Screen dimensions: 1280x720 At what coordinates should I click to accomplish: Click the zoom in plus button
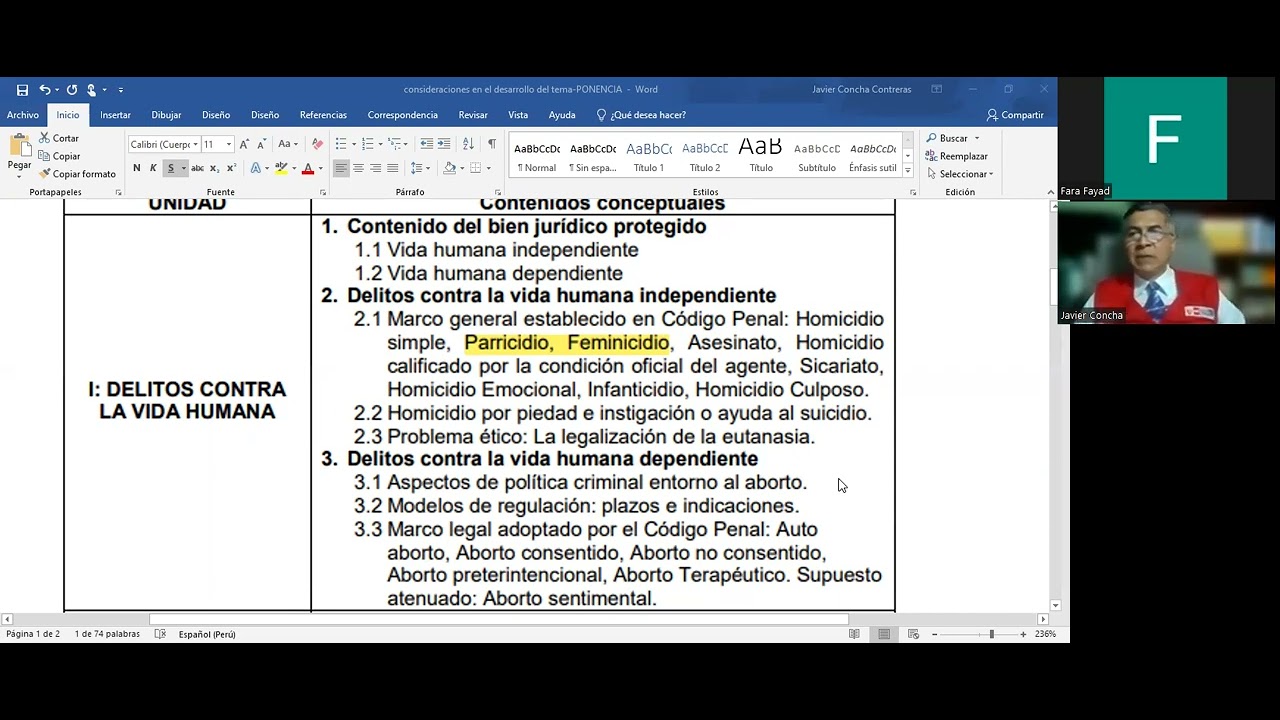(x=1023, y=634)
